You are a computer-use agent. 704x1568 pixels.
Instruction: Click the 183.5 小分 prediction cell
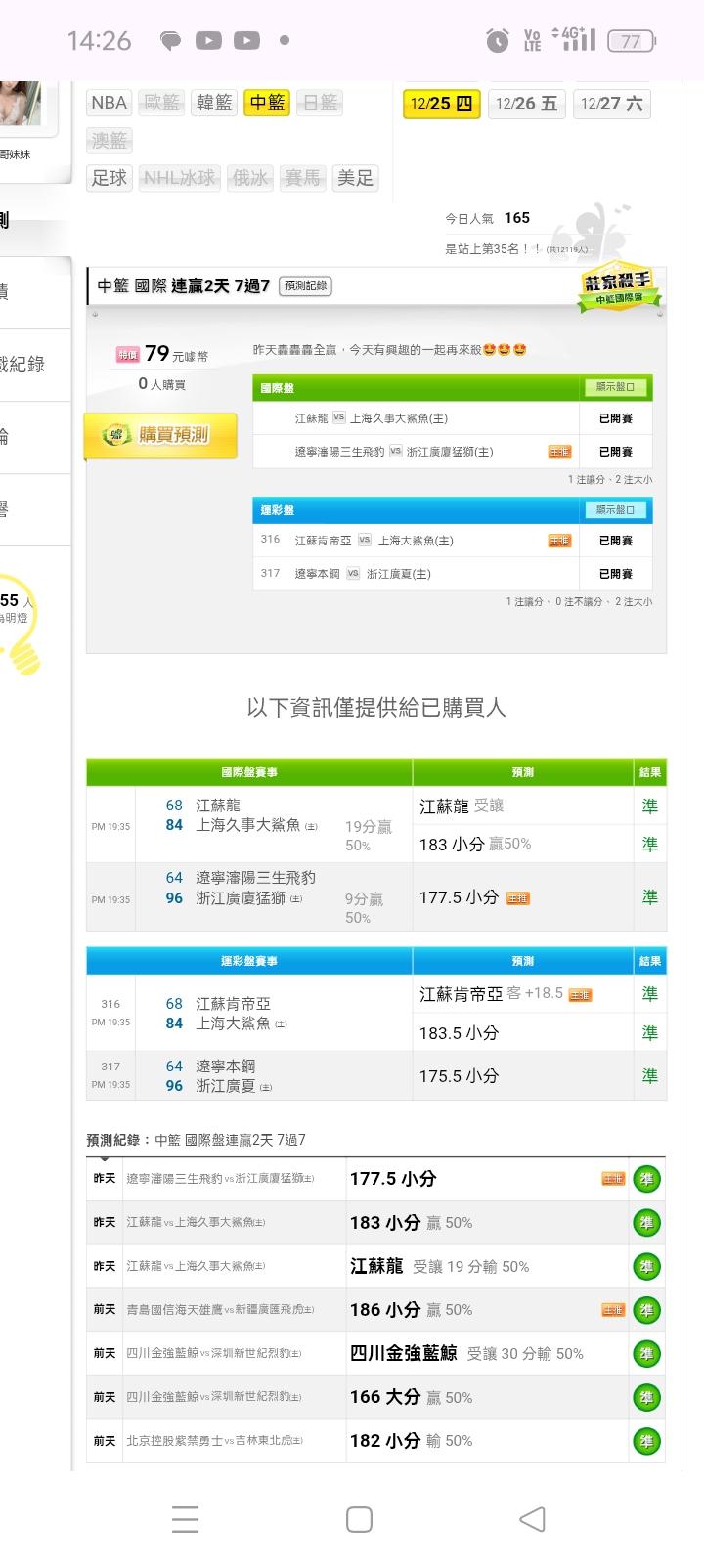pyautogui.click(x=522, y=1033)
